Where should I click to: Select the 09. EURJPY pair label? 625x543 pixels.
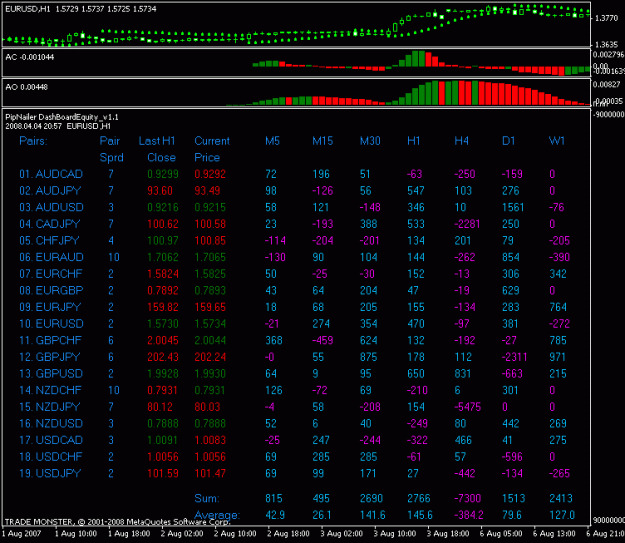(x=50, y=307)
